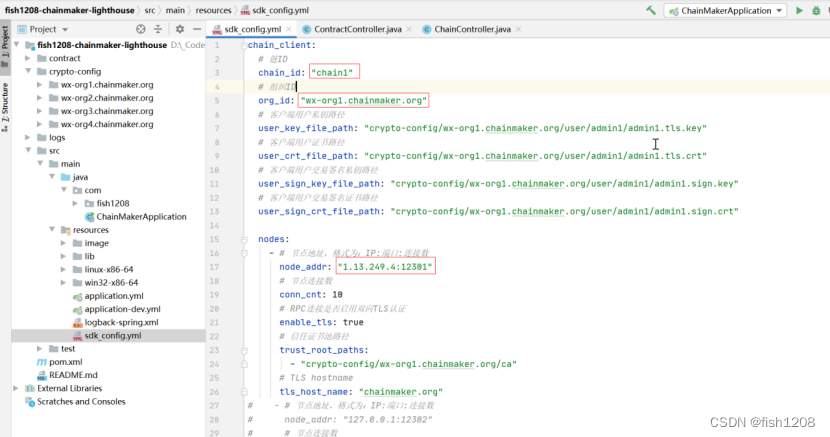Click the conn_cnt value 10
Viewport: 830px width, 437px height.
coord(337,295)
